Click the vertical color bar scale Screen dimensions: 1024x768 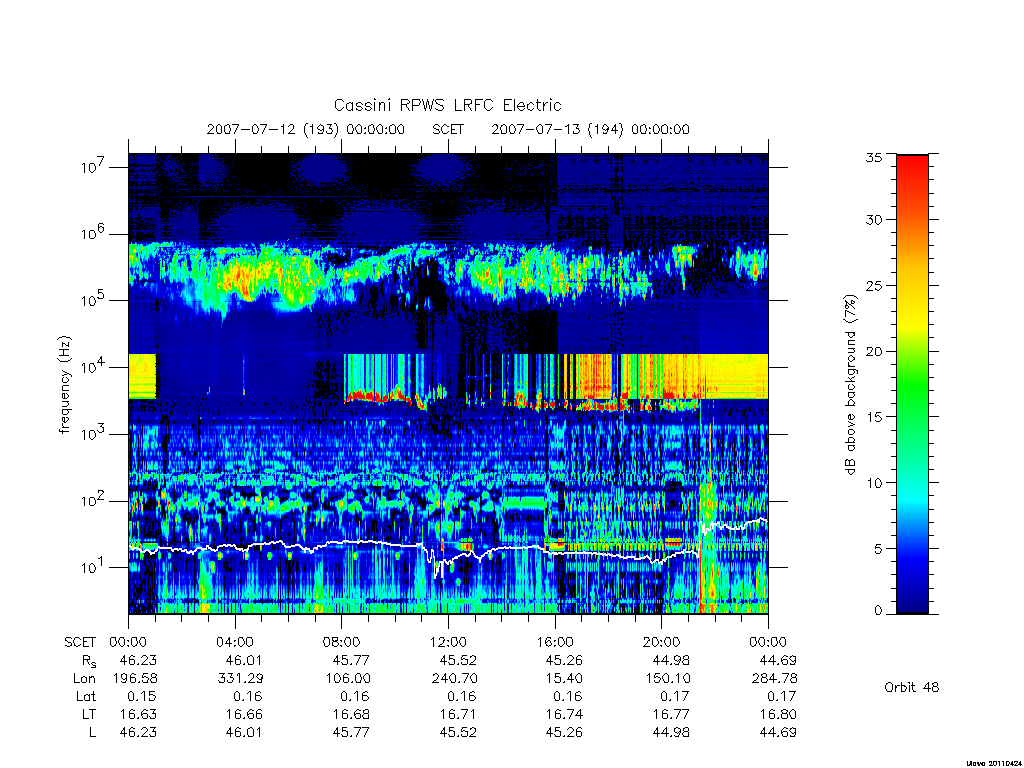(x=912, y=384)
